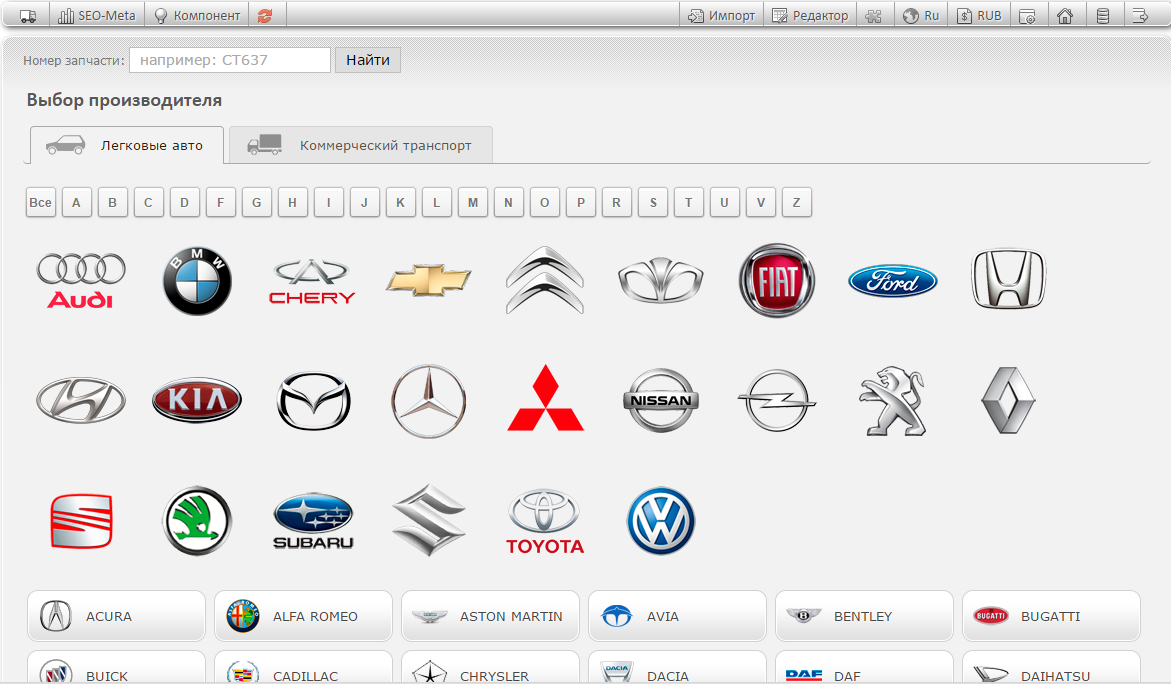Select the Seat logo
The image size is (1171, 684).
(81, 520)
